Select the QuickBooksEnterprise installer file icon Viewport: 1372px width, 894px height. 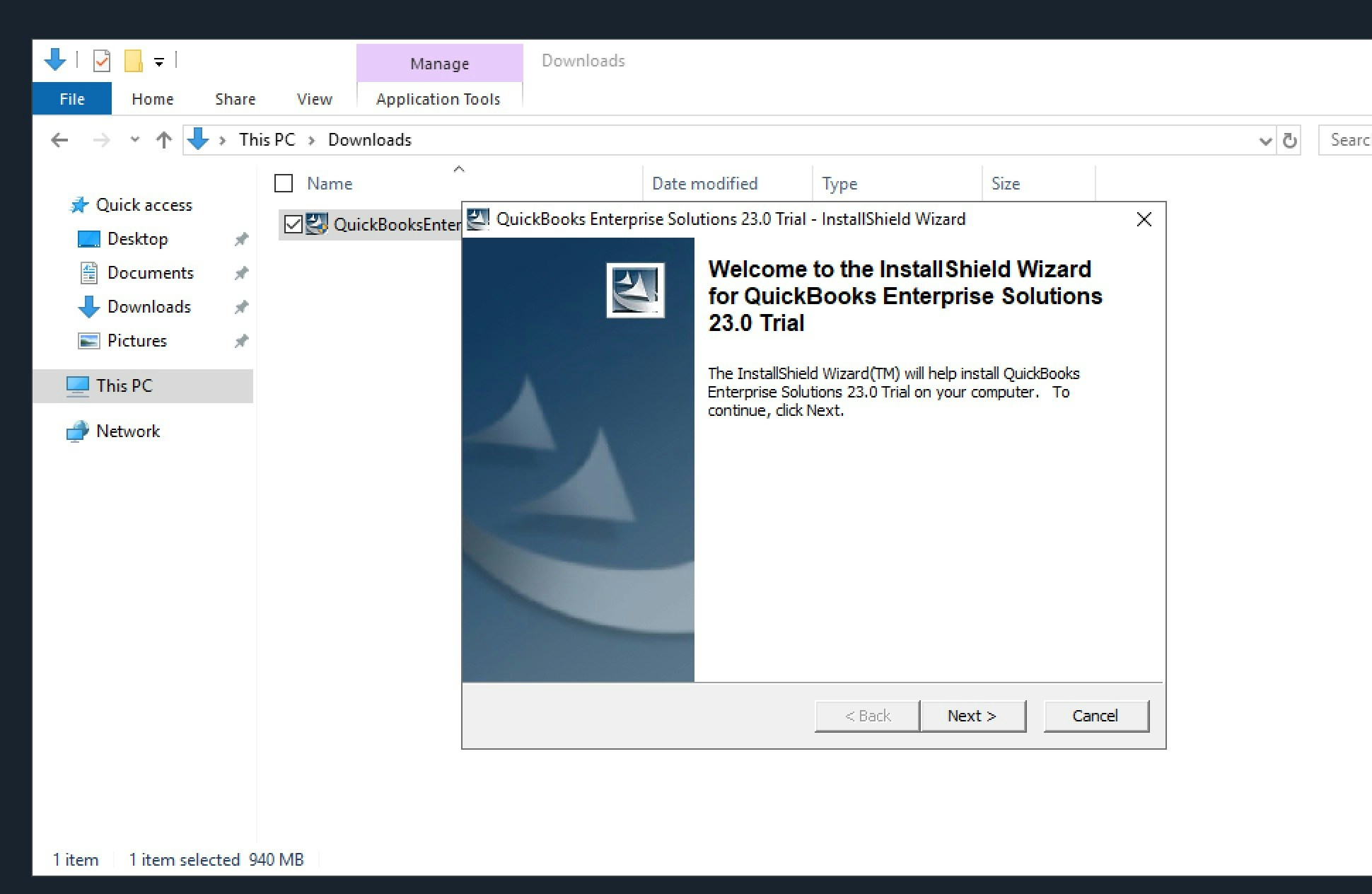(x=316, y=224)
